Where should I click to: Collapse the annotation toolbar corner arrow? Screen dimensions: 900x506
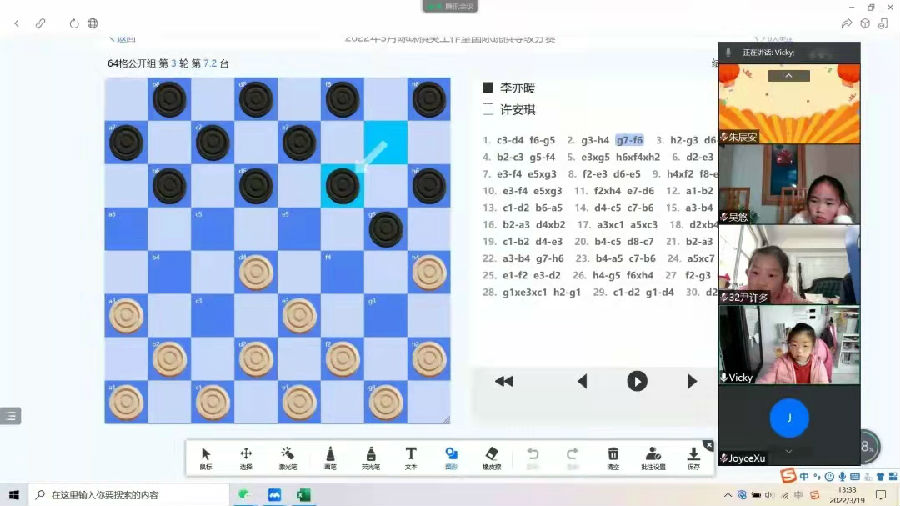(708, 445)
